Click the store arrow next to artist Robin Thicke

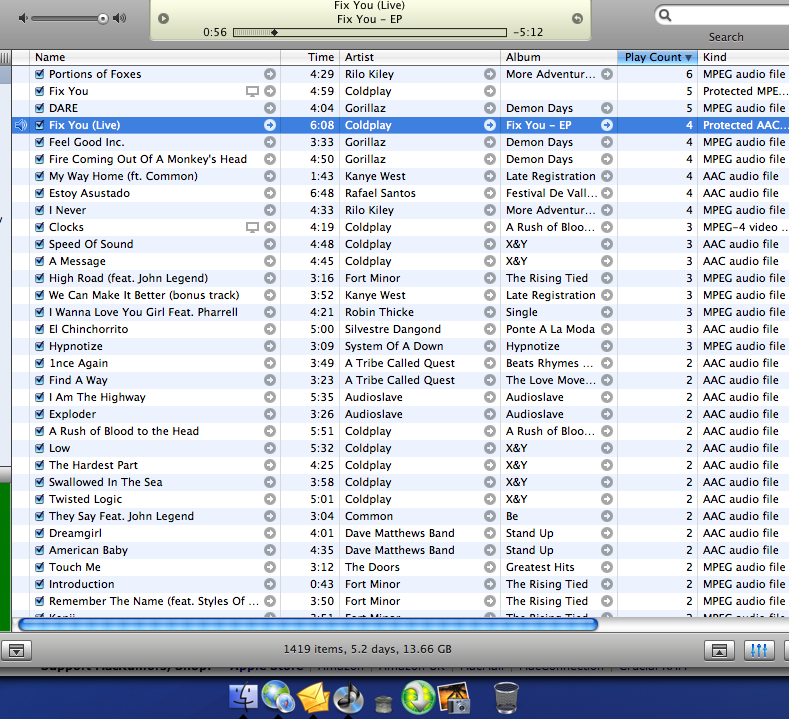[490, 312]
